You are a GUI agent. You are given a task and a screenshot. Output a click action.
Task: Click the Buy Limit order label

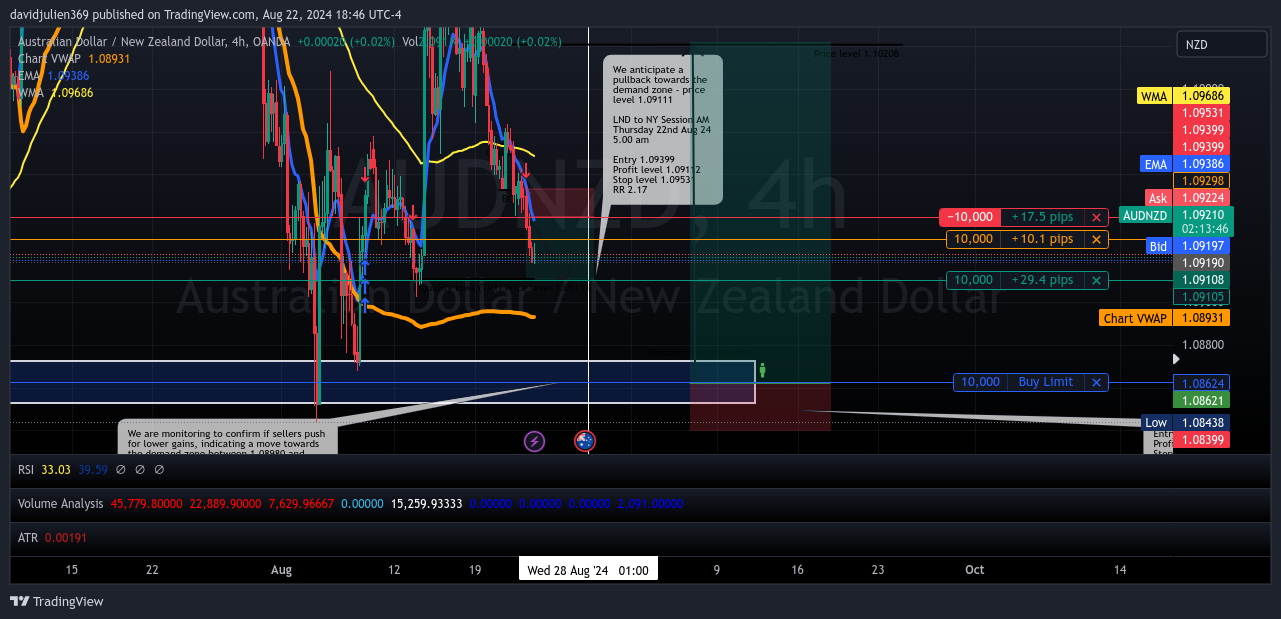coord(1045,382)
